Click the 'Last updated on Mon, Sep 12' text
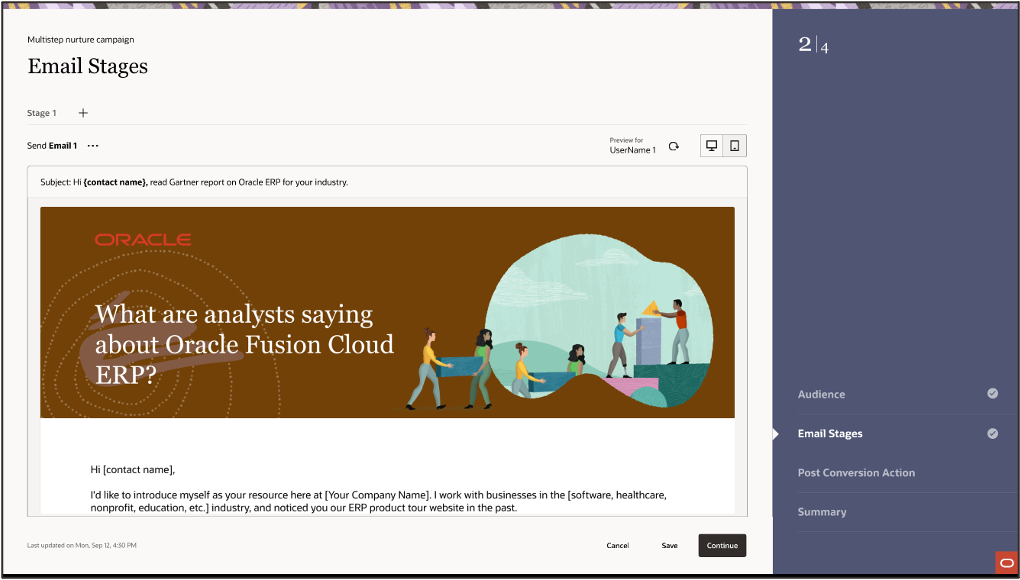 (82, 546)
